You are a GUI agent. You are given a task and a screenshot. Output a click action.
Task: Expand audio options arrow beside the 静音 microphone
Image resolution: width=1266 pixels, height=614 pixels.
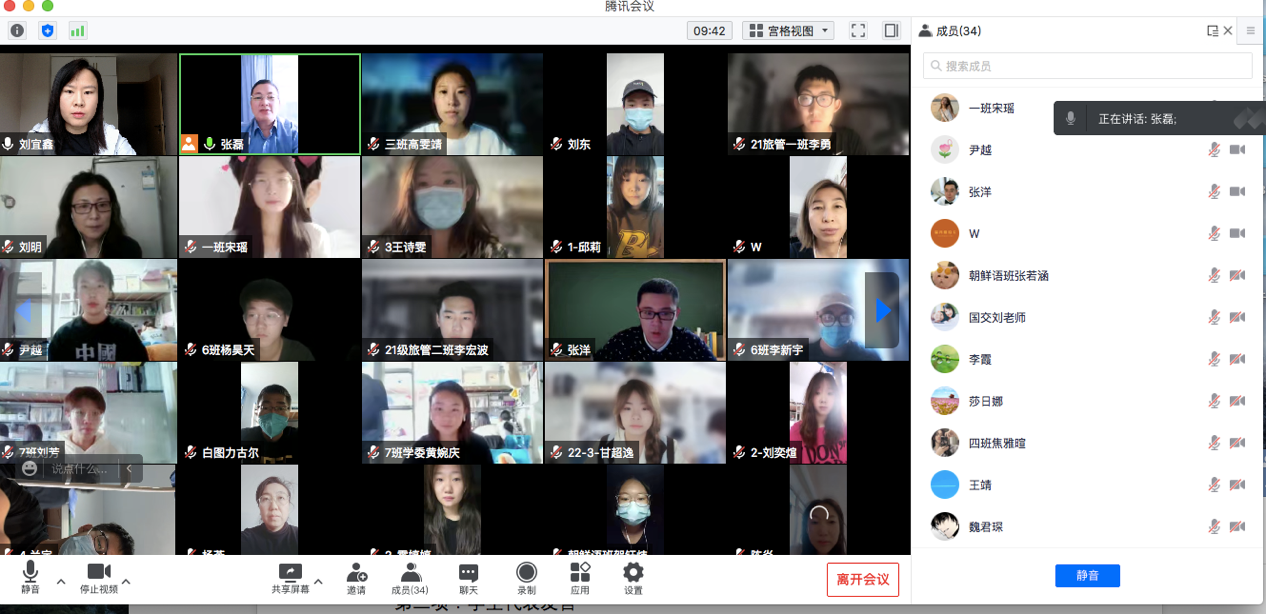tap(61, 581)
